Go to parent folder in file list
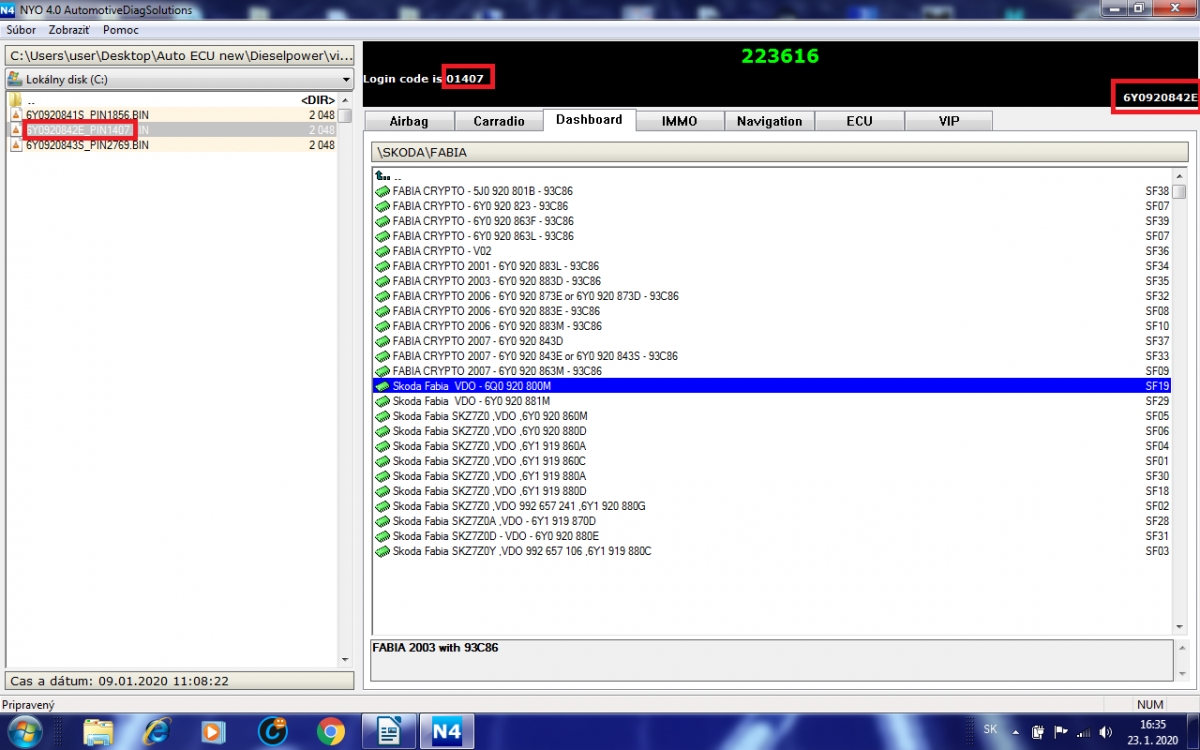 (x=170, y=100)
